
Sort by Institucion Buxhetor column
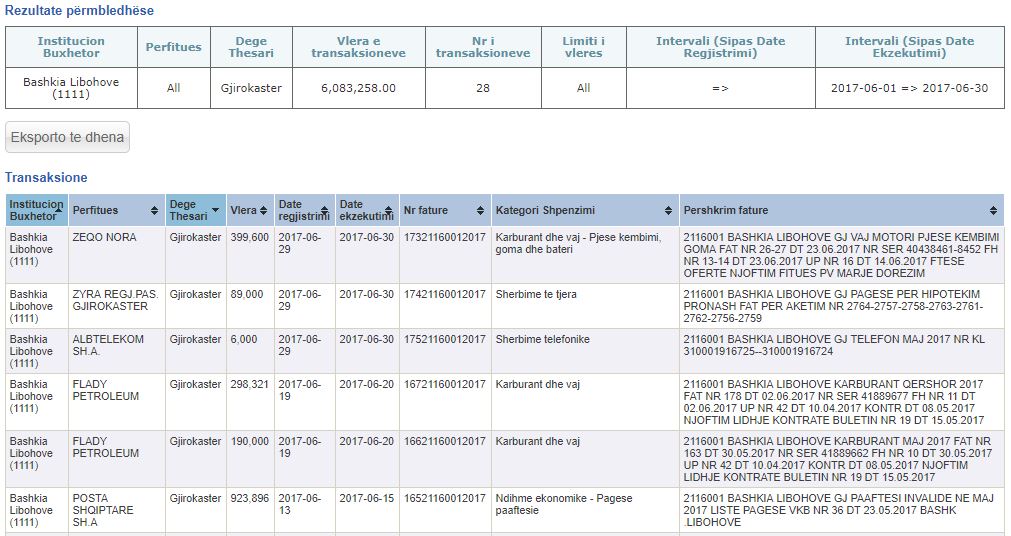pyautogui.click(x=37, y=210)
